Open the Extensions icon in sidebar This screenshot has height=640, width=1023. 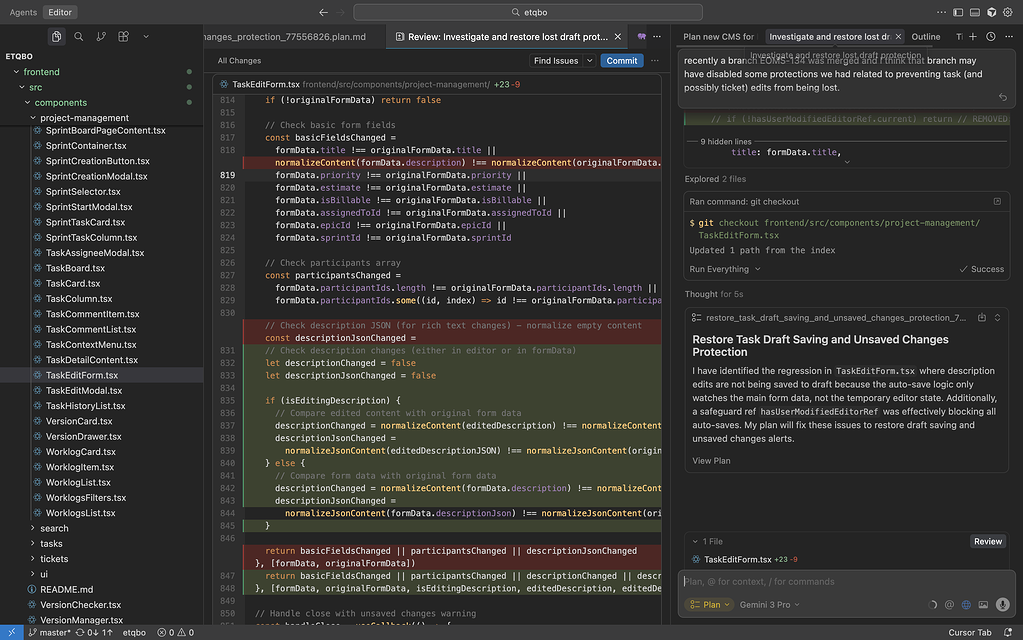(123, 37)
